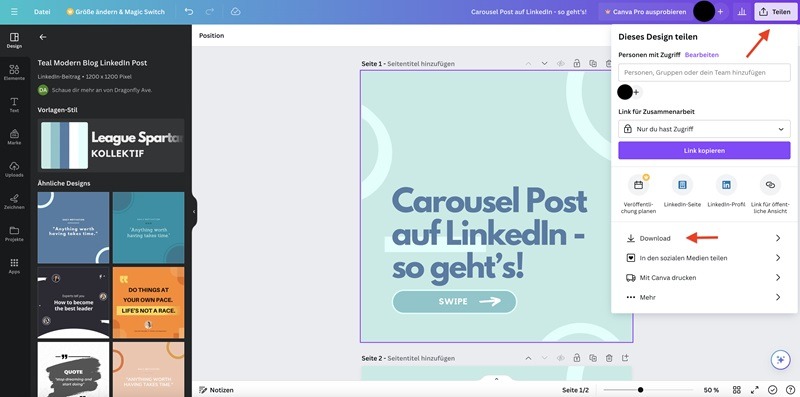
Task: Lock Seite 1 with padlock icon
Action: pos(577,64)
